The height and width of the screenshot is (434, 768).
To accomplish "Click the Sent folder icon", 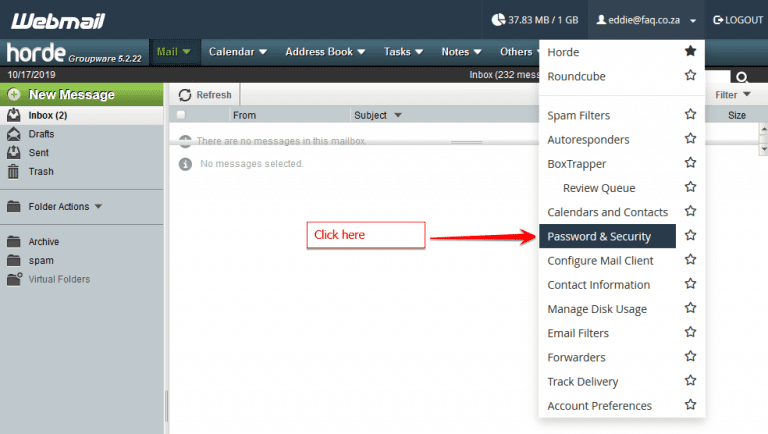I will (14, 153).
